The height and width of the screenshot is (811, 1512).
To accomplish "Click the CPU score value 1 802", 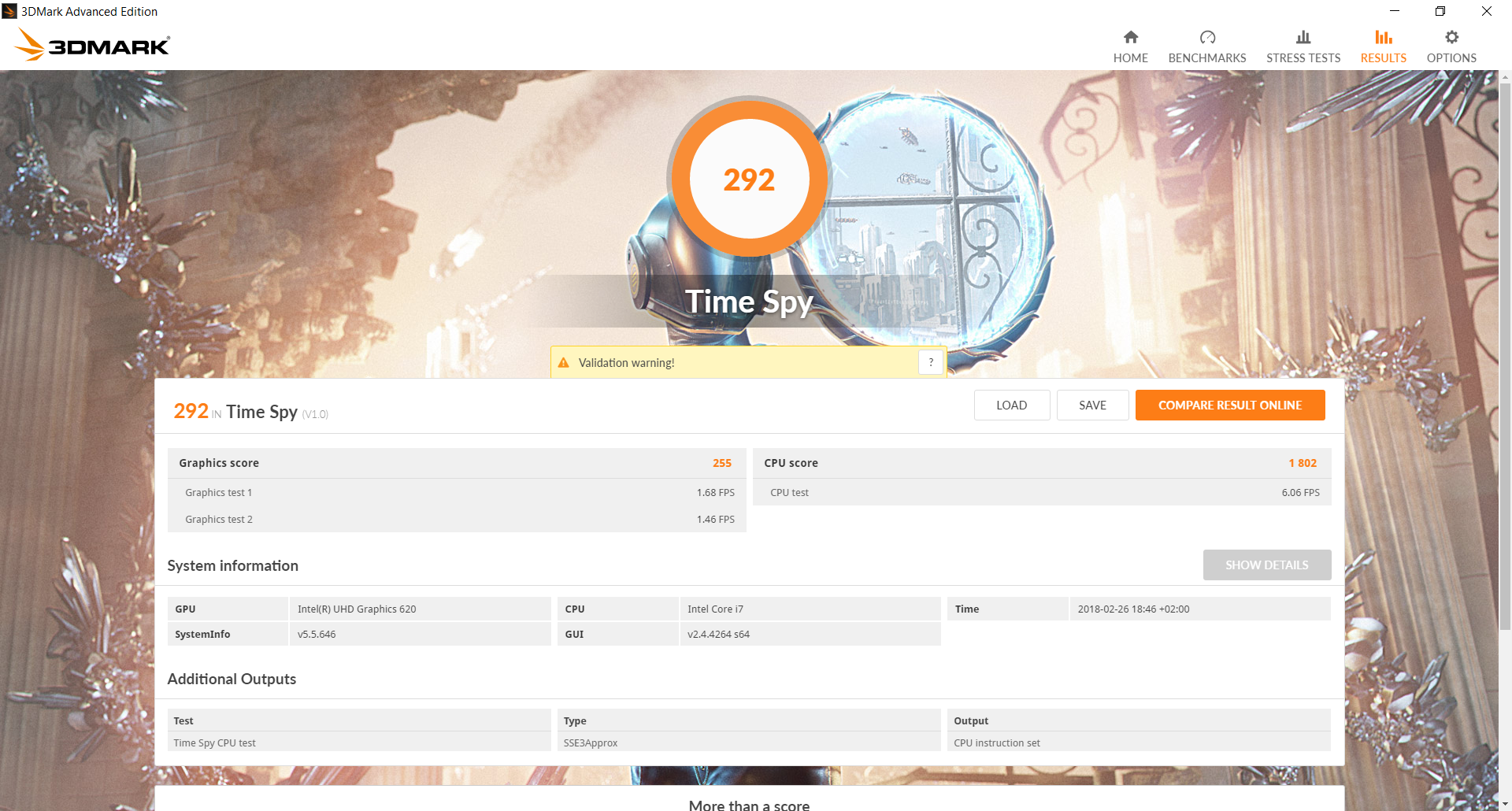I will coord(1303,463).
